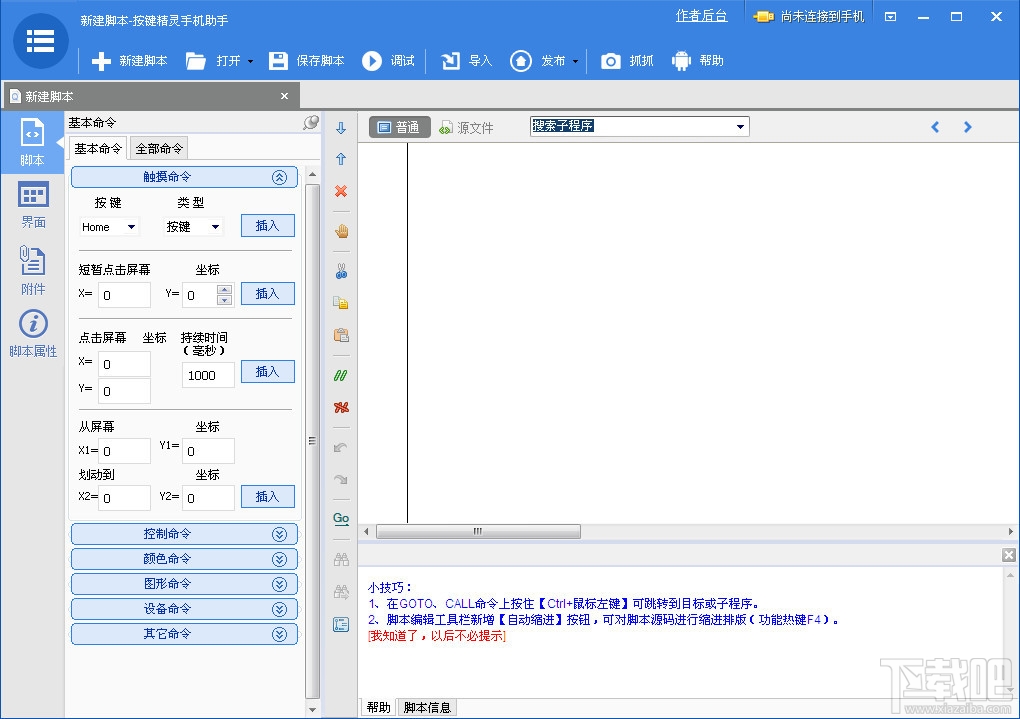Switch to 脚本 sidebar panel
Screen dimensions: 1020x719
[33, 142]
